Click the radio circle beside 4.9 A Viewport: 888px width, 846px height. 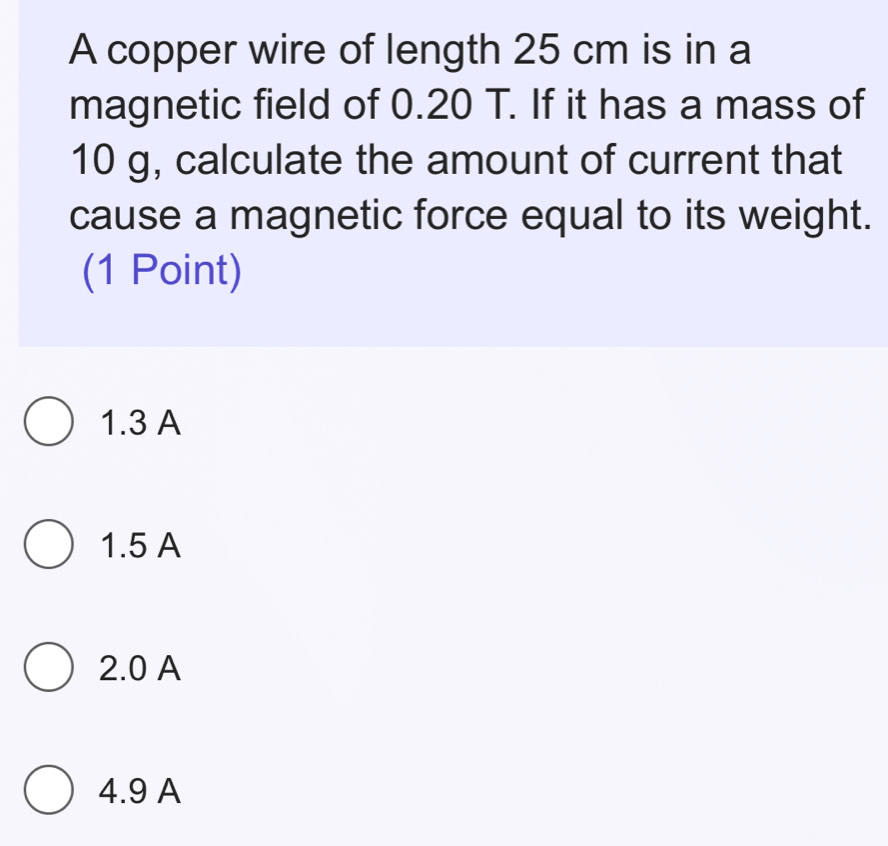tap(48, 791)
